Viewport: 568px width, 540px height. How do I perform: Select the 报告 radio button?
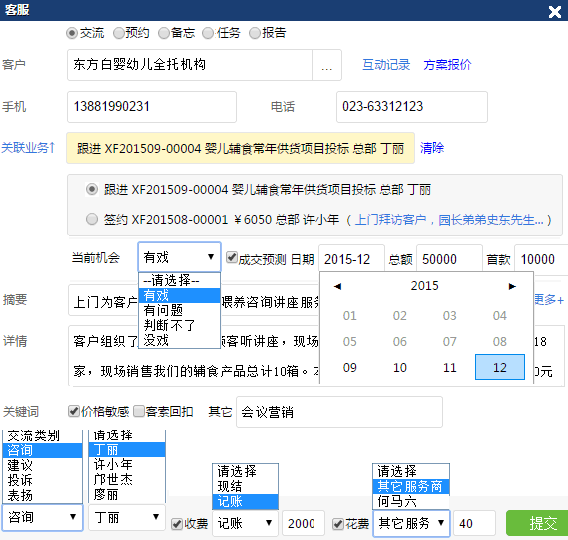pyautogui.click(x=255, y=33)
